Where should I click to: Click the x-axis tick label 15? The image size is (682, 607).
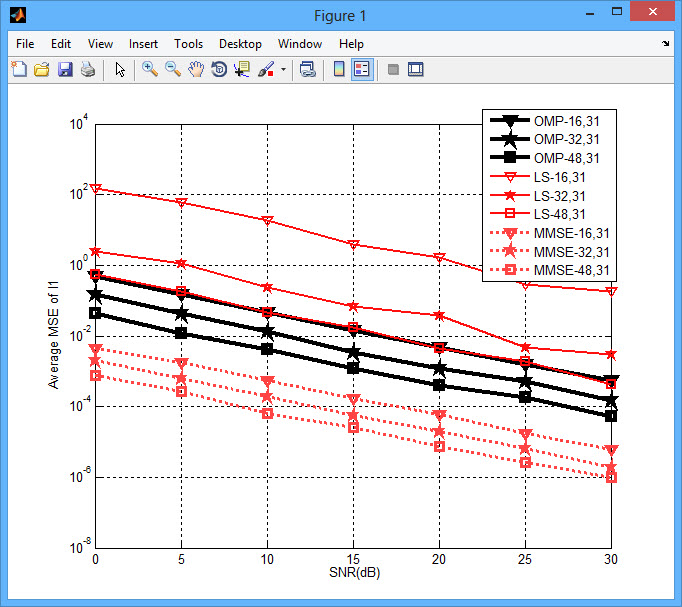(353, 559)
